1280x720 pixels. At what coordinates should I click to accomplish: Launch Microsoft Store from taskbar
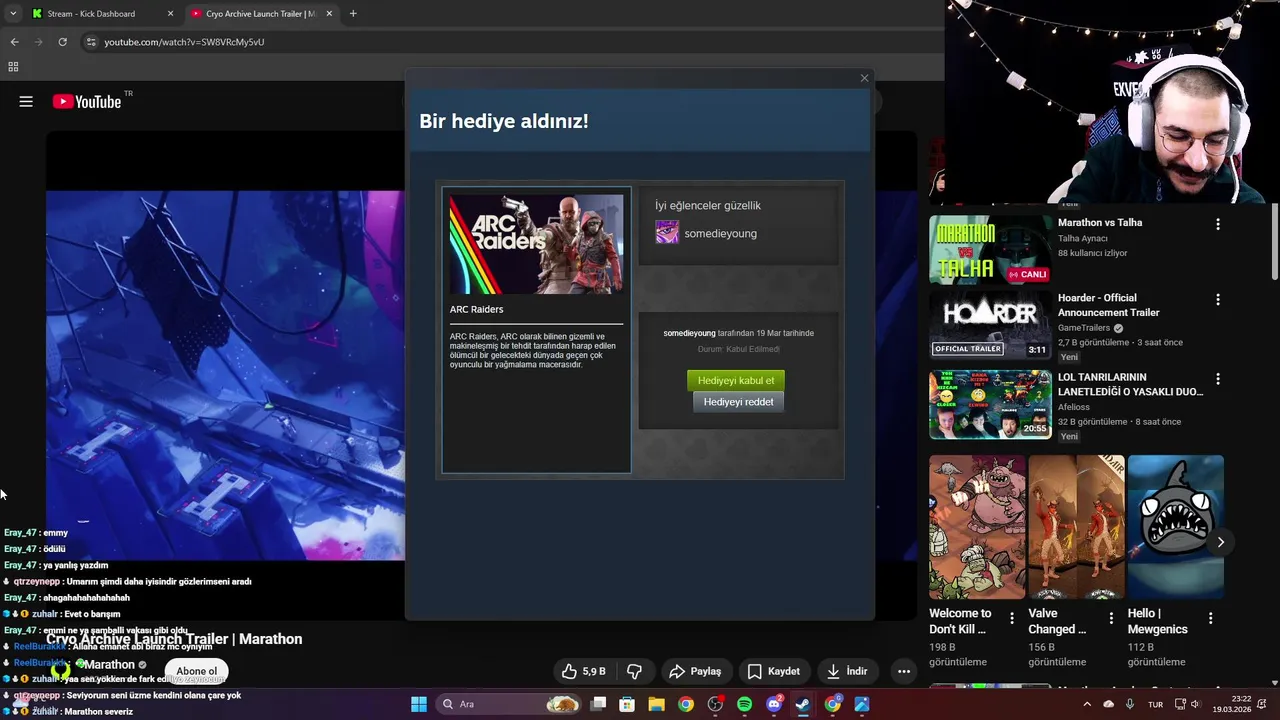[x=627, y=704]
